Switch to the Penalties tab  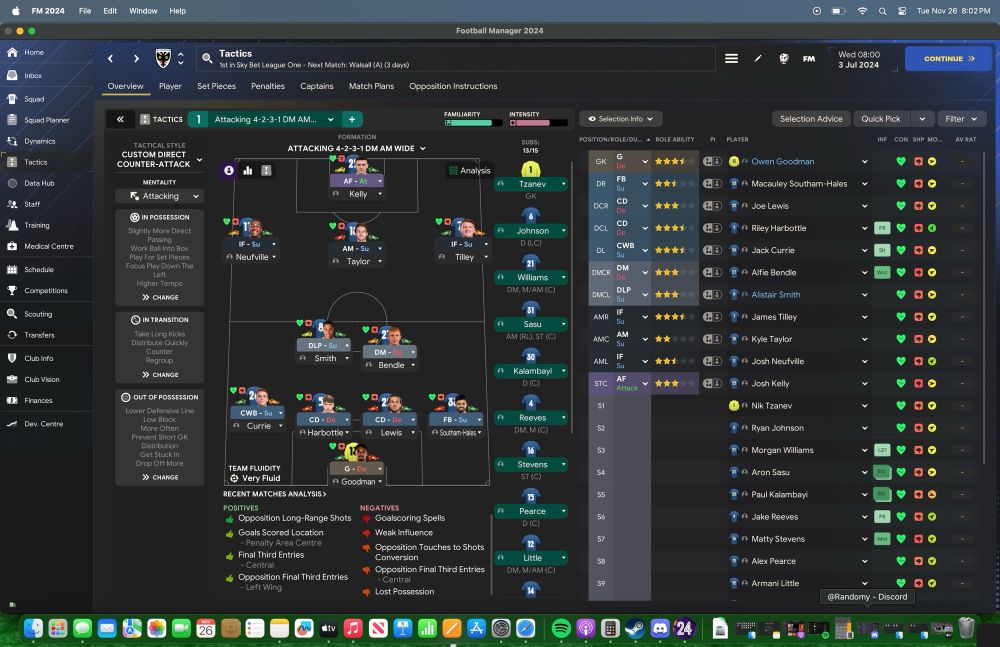point(268,86)
